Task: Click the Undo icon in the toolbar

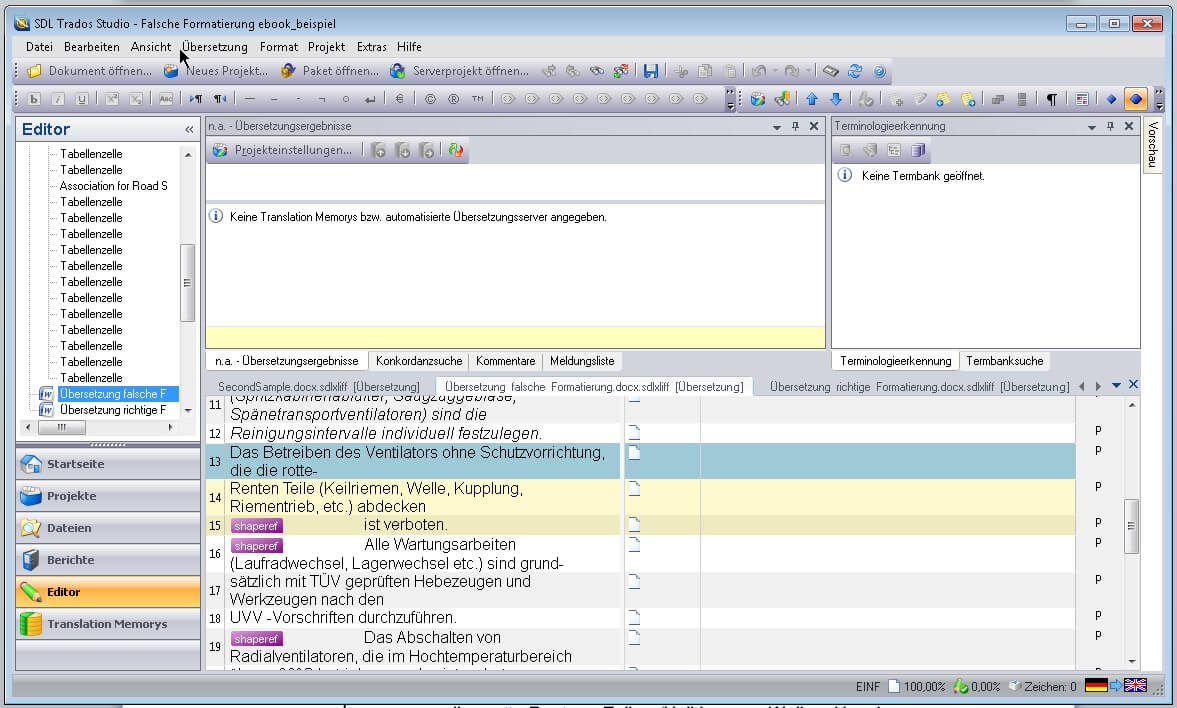Action: coord(759,70)
